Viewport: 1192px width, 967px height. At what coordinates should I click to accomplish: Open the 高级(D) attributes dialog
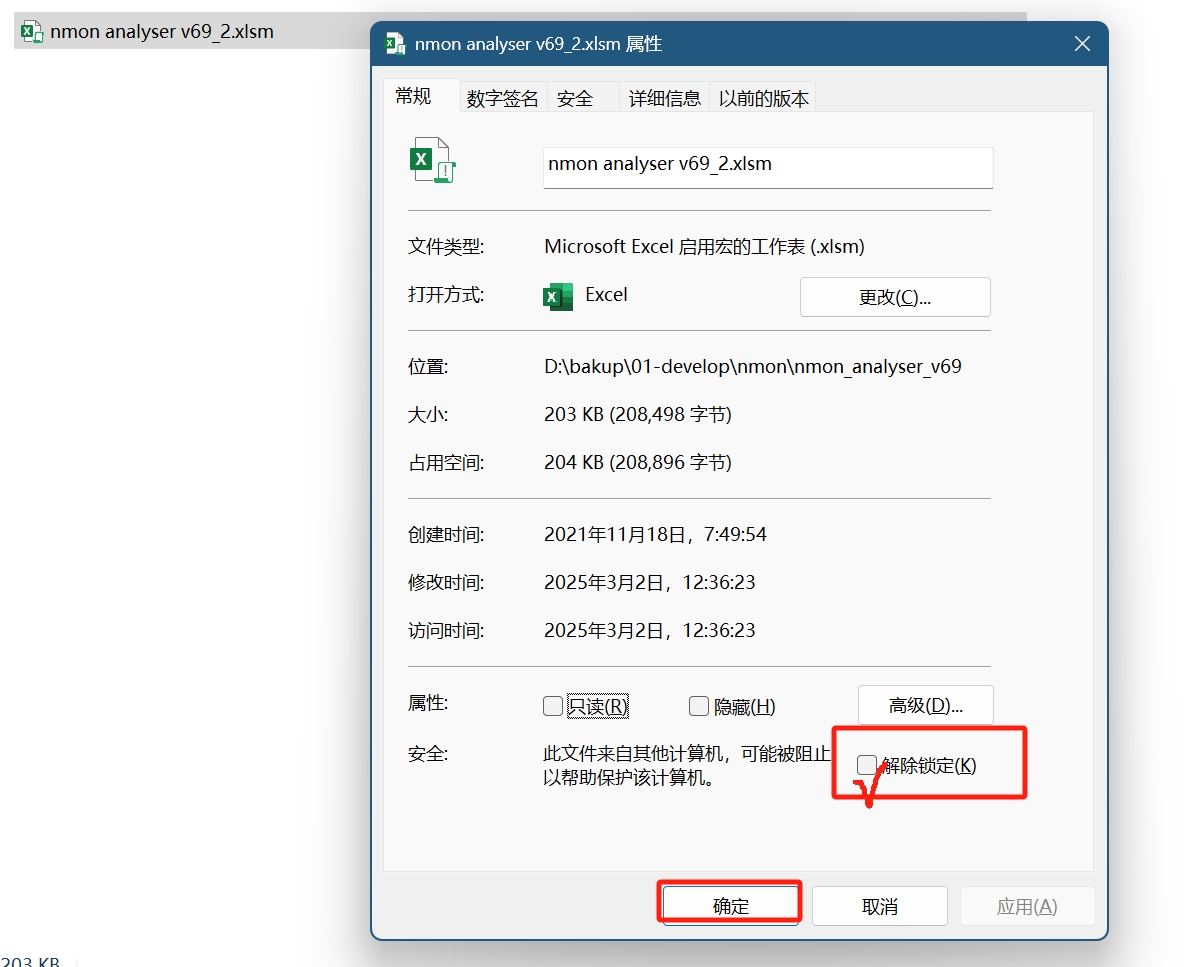(x=925, y=704)
